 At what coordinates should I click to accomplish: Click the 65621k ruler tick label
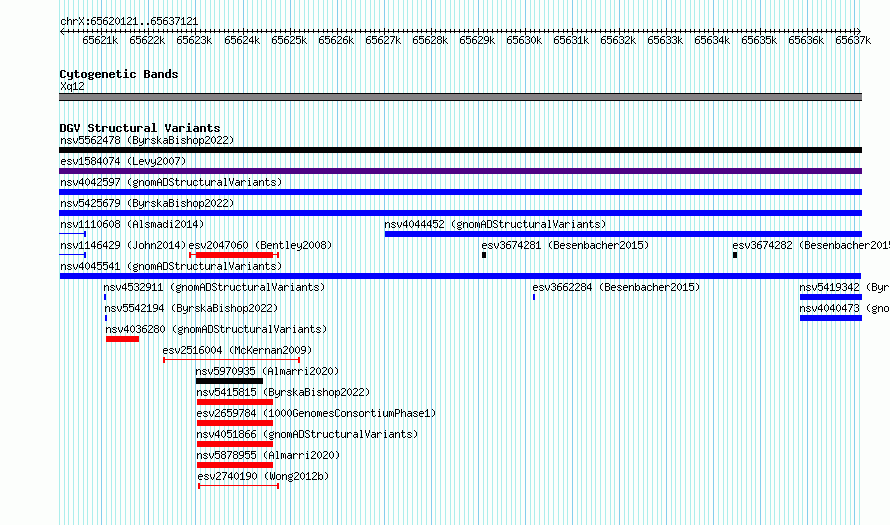coord(100,40)
